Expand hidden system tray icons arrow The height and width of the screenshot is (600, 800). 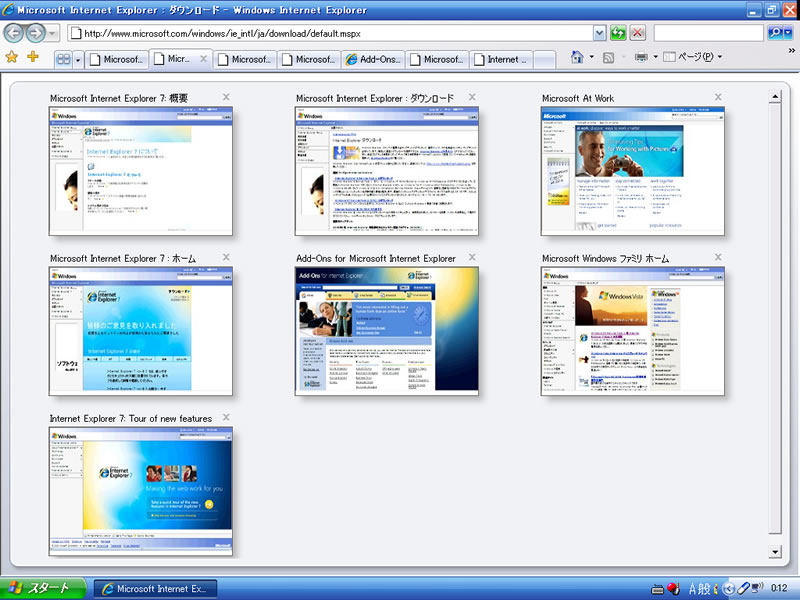[x=729, y=589]
